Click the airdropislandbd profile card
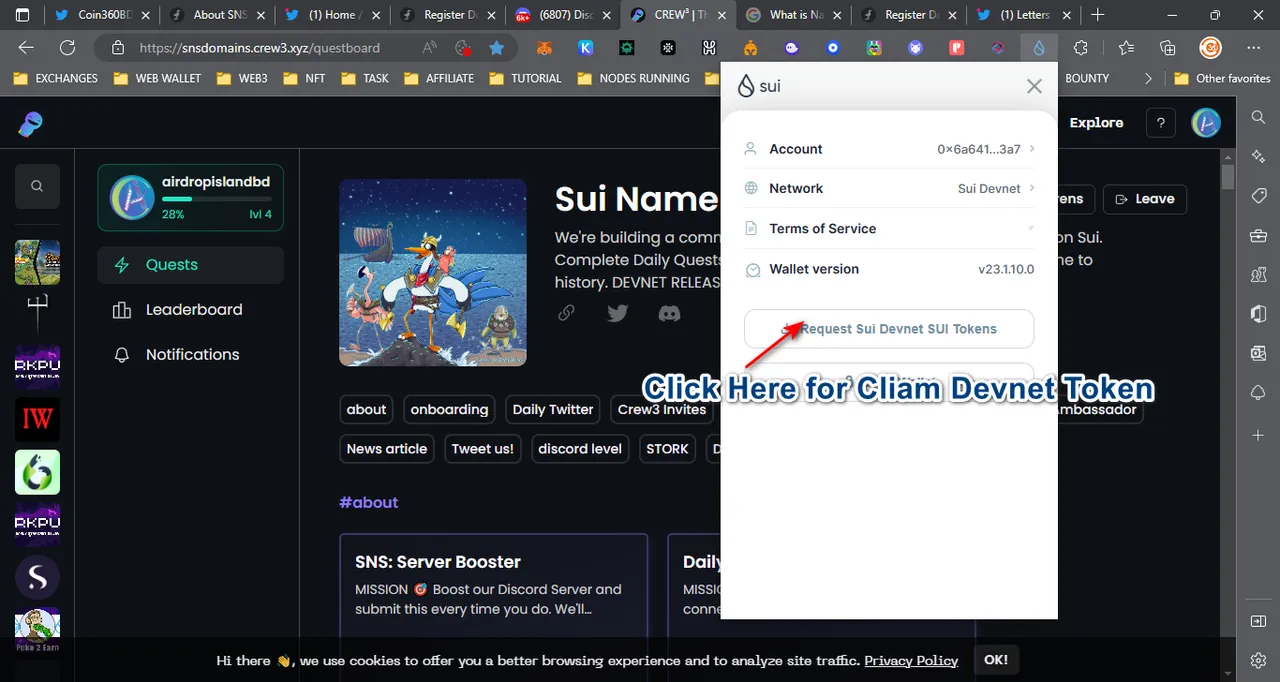The height and width of the screenshot is (682, 1280). tap(190, 197)
